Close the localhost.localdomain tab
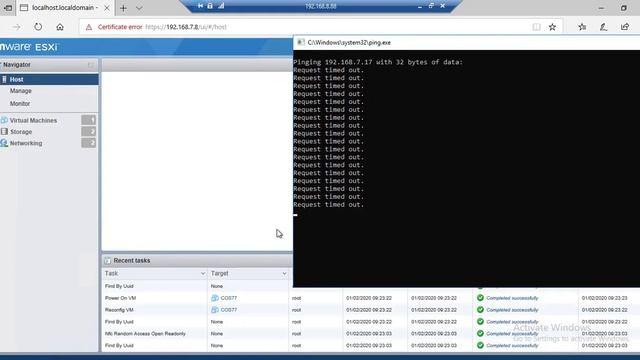640x360 pixels. (107, 8)
